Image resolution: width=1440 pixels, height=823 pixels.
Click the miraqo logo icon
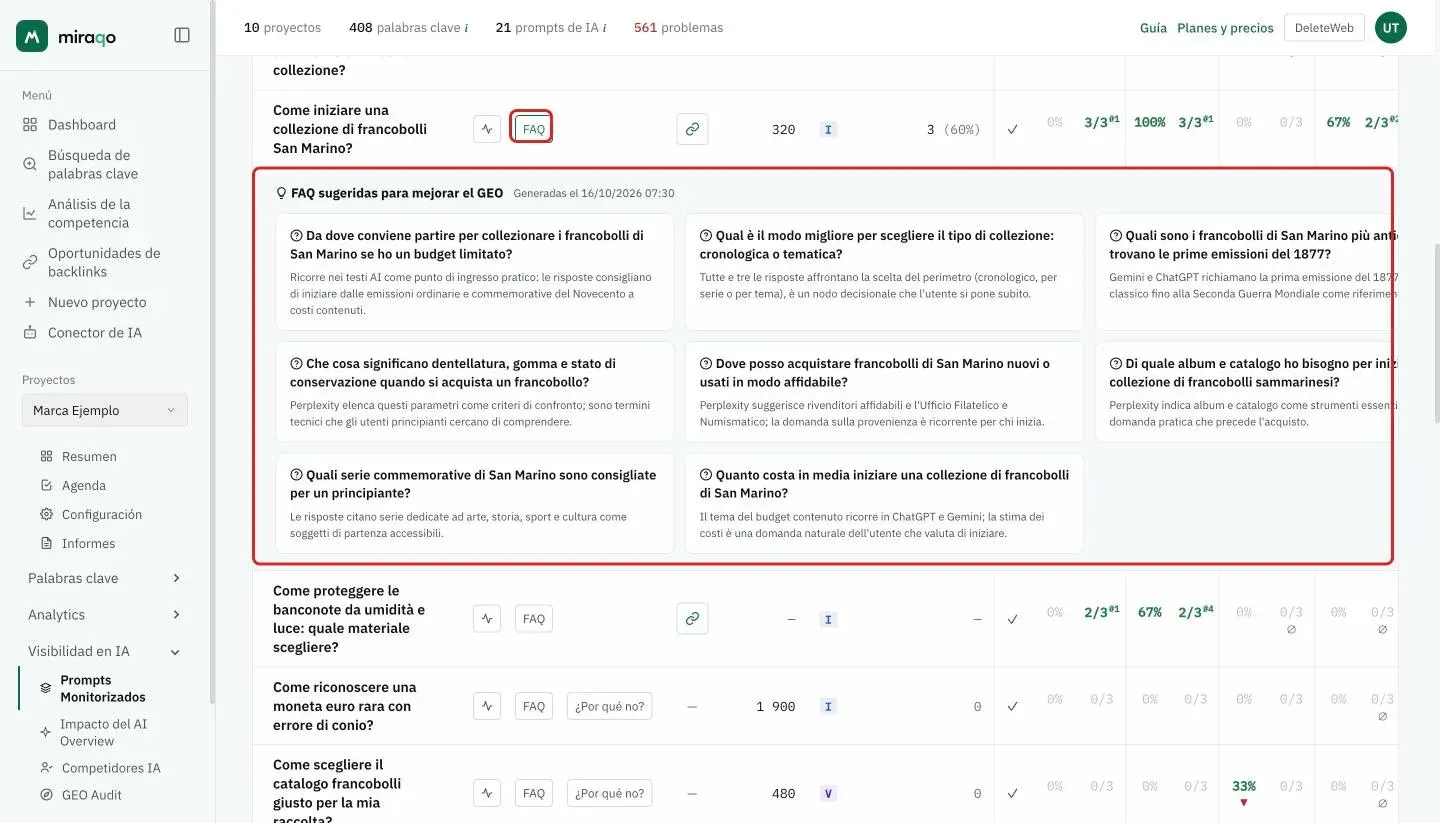tap(32, 36)
